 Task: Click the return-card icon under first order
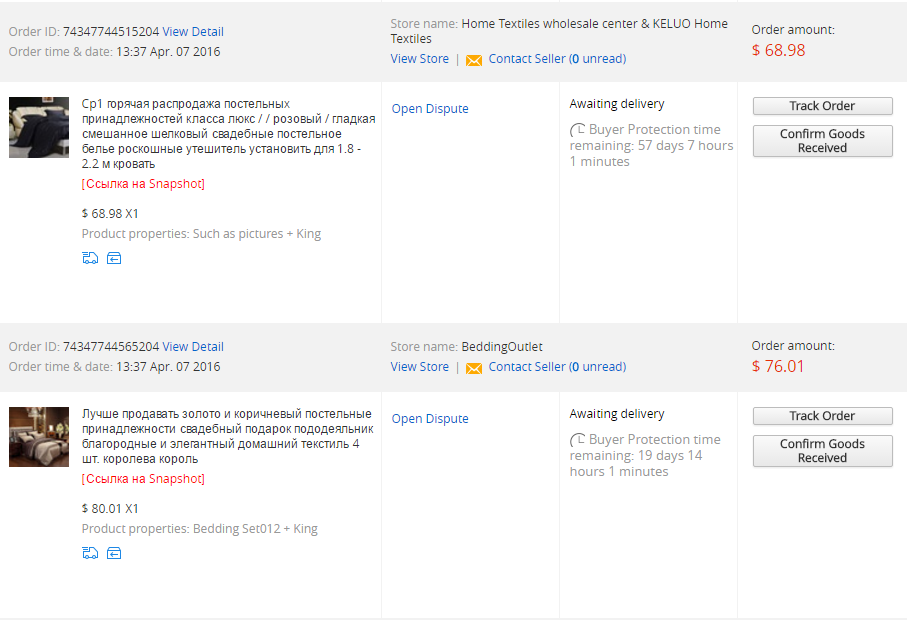pos(114,258)
